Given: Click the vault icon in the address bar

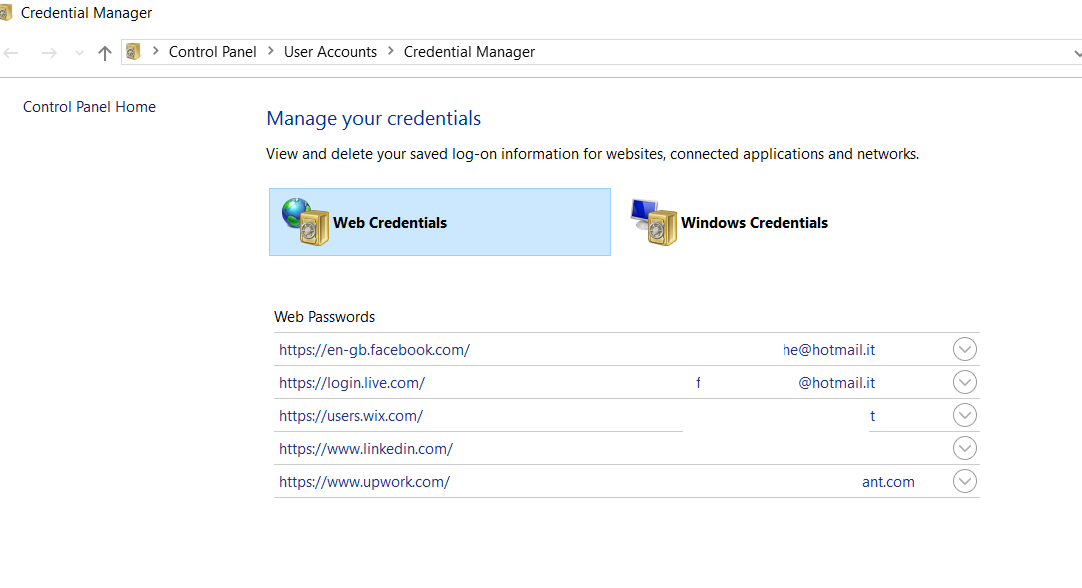Looking at the screenshot, I should pos(133,52).
